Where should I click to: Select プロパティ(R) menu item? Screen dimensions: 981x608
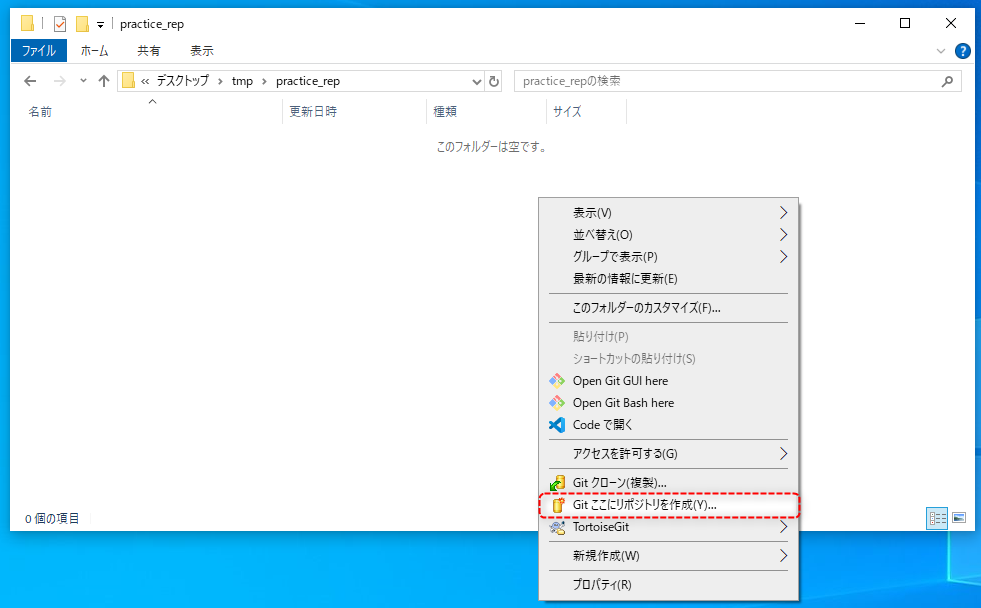(668, 584)
